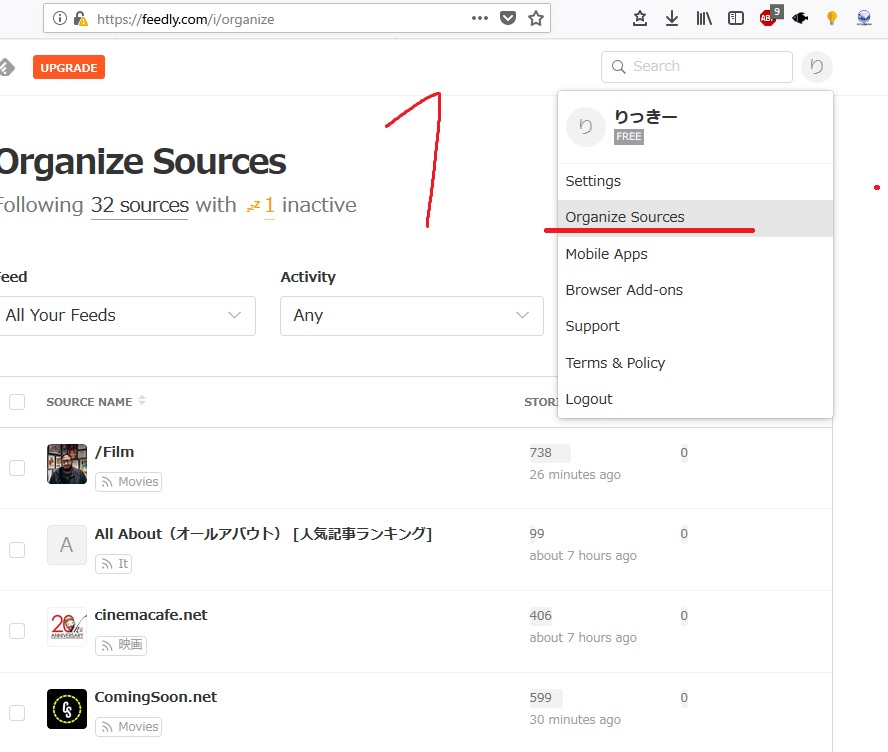The width and height of the screenshot is (888, 752).
Task: Click into the Search field
Action: point(697,67)
